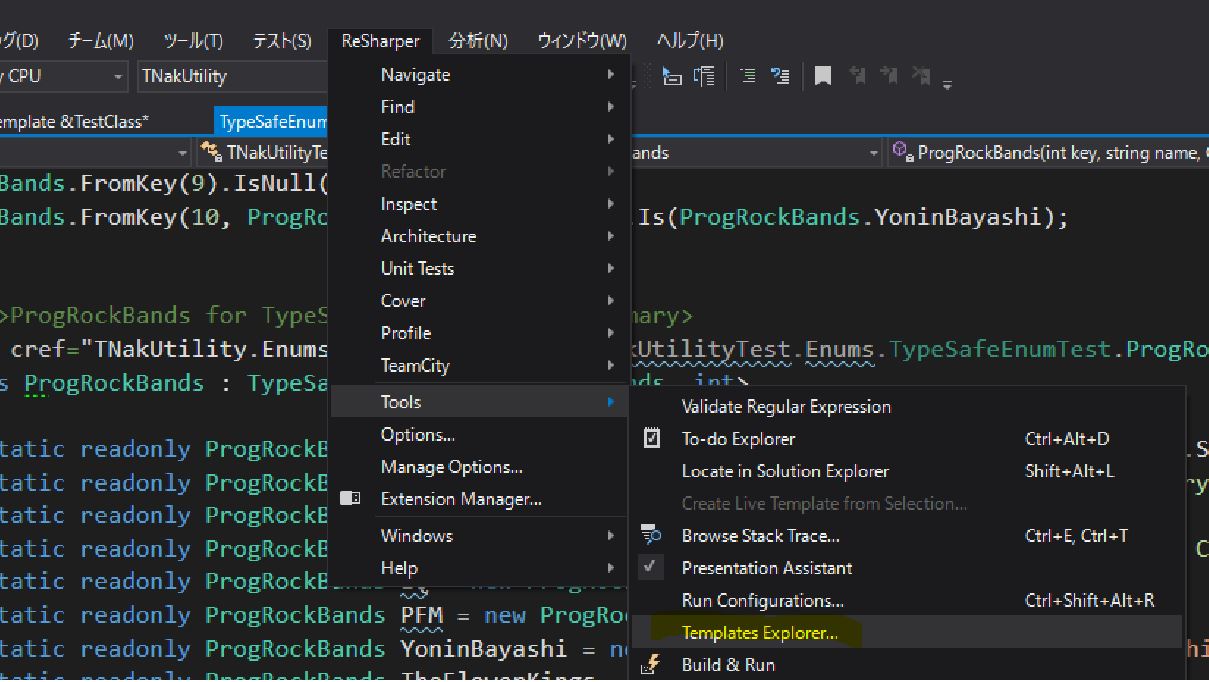This screenshot has height=682, width=1209.
Task: Click the To-do Explorer clipboard icon
Action: pyautogui.click(x=652, y=438)
